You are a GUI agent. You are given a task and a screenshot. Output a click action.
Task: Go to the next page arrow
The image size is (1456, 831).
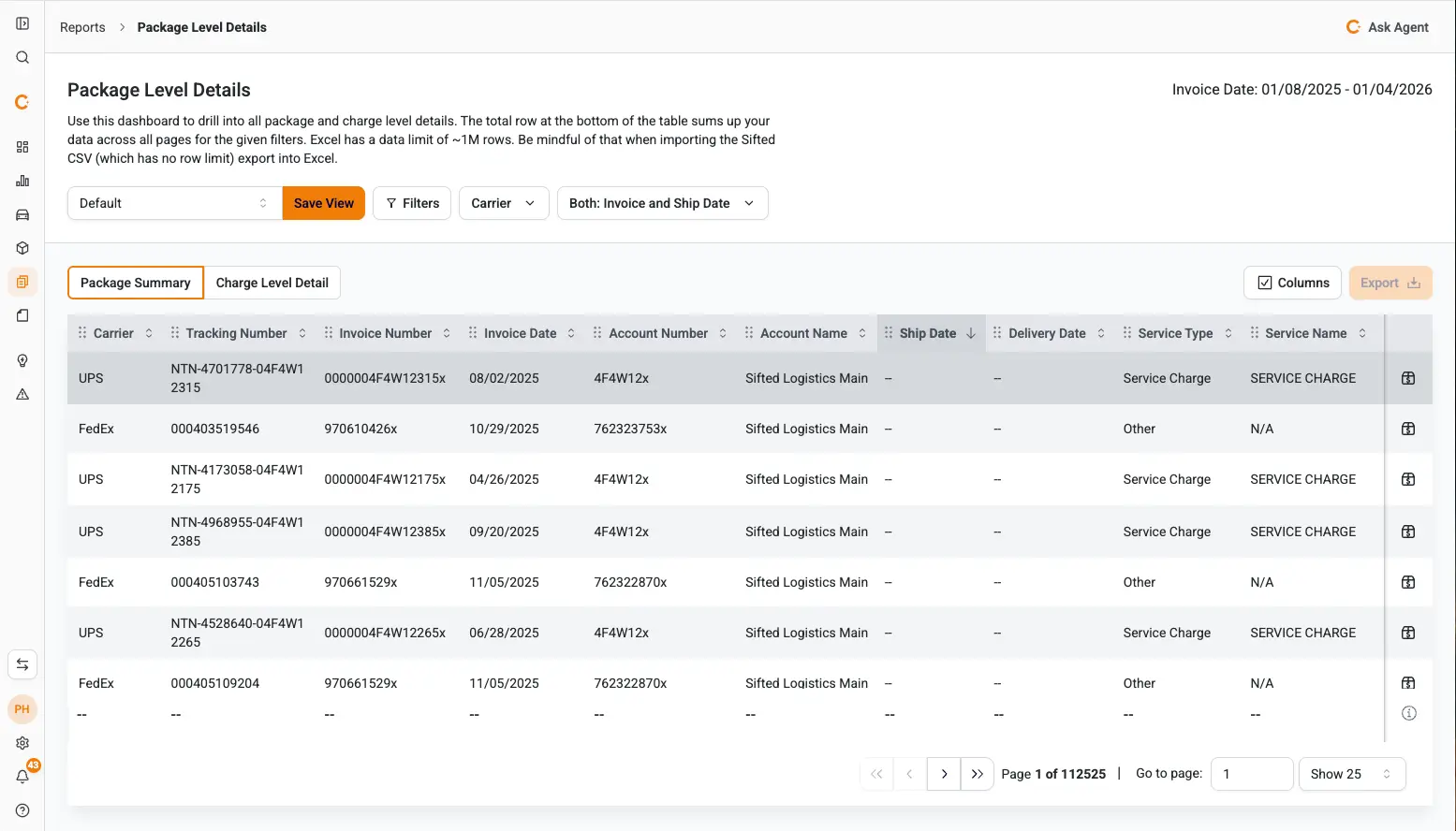tap(944, 774)
